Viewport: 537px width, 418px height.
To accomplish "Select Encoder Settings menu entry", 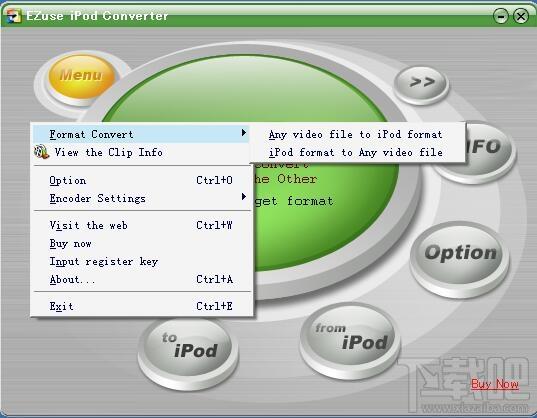I will pos(141,198).
